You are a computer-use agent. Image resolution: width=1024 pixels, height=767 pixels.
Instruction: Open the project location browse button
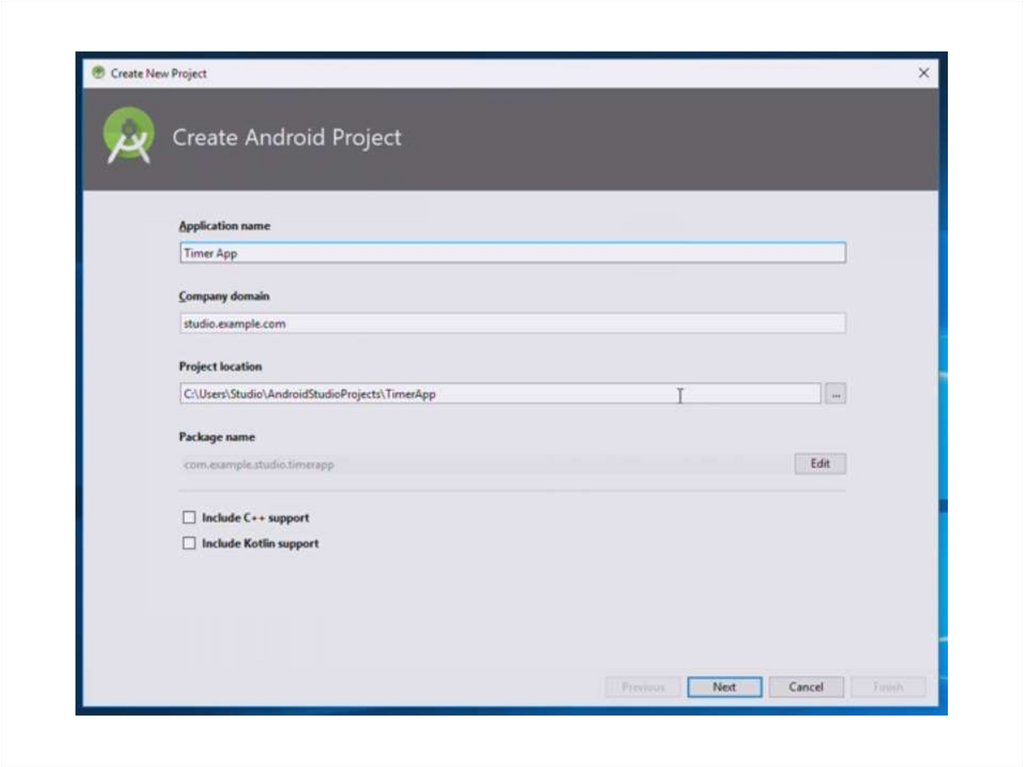click(835, 394)
